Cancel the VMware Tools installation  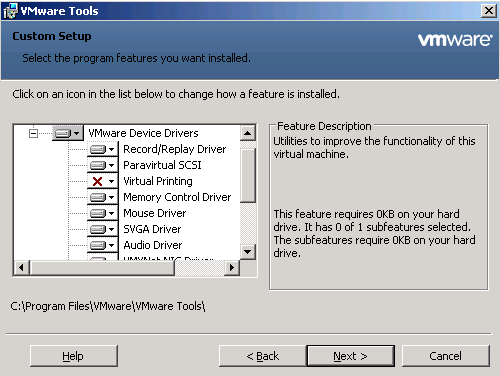(x=446, y=356)
